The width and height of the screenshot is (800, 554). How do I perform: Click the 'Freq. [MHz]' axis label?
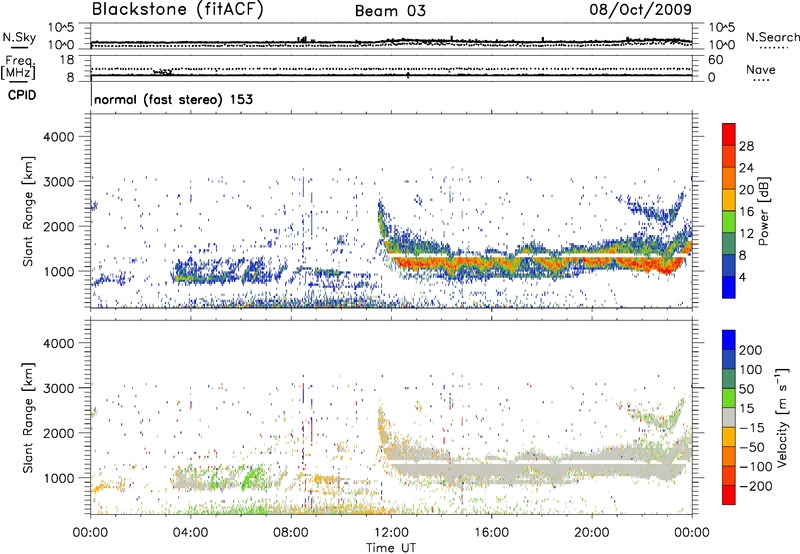click(x=18, y=68)
